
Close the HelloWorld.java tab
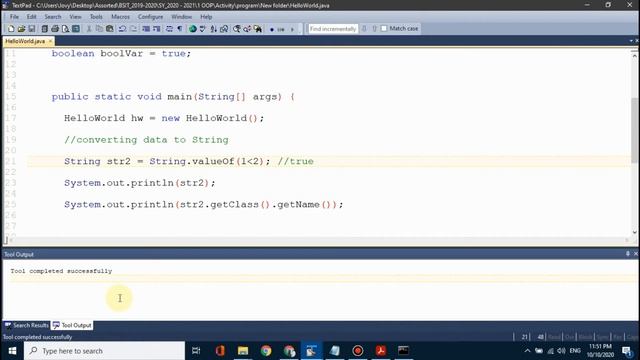51,41
